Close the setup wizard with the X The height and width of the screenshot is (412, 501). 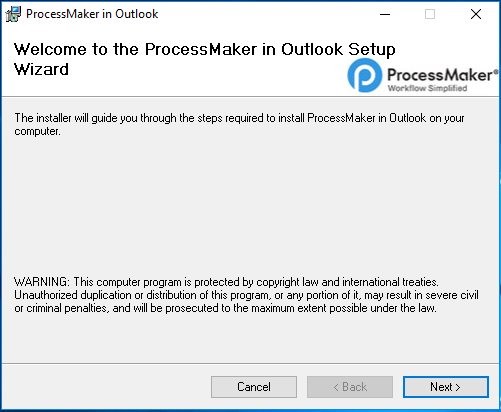[x=476, y=14]
